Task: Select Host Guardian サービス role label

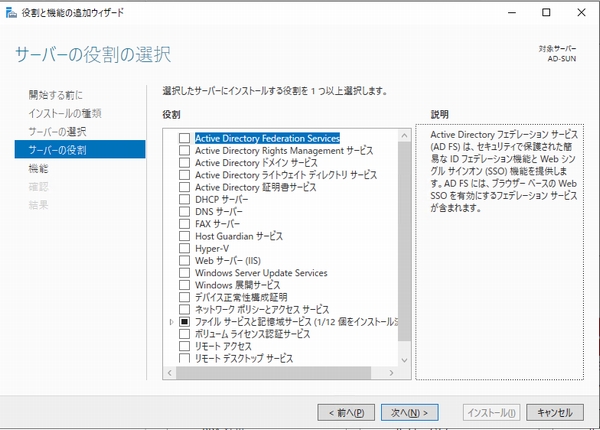Action: 239,236
